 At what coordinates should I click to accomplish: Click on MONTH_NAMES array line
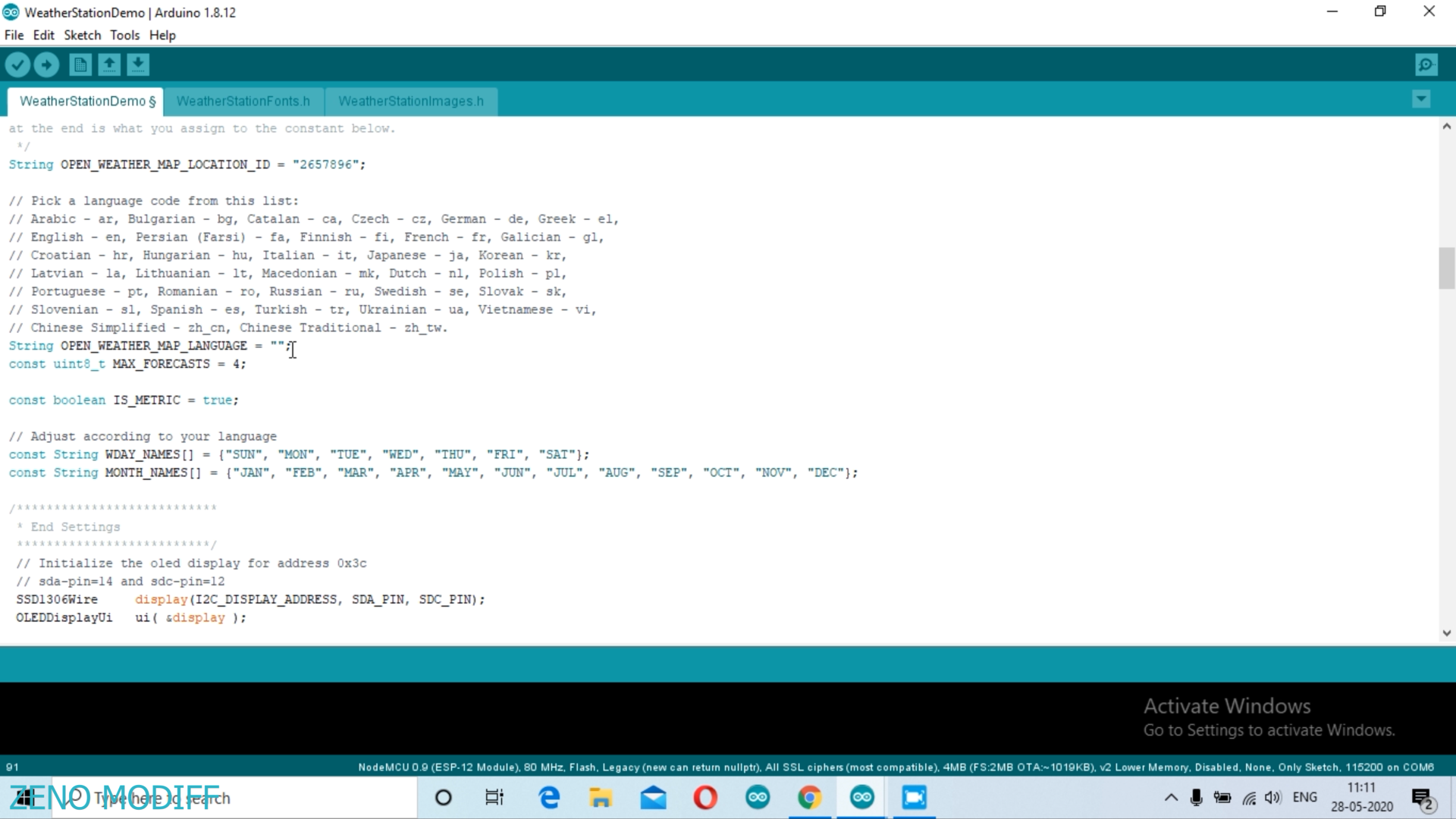coord(433,472)
